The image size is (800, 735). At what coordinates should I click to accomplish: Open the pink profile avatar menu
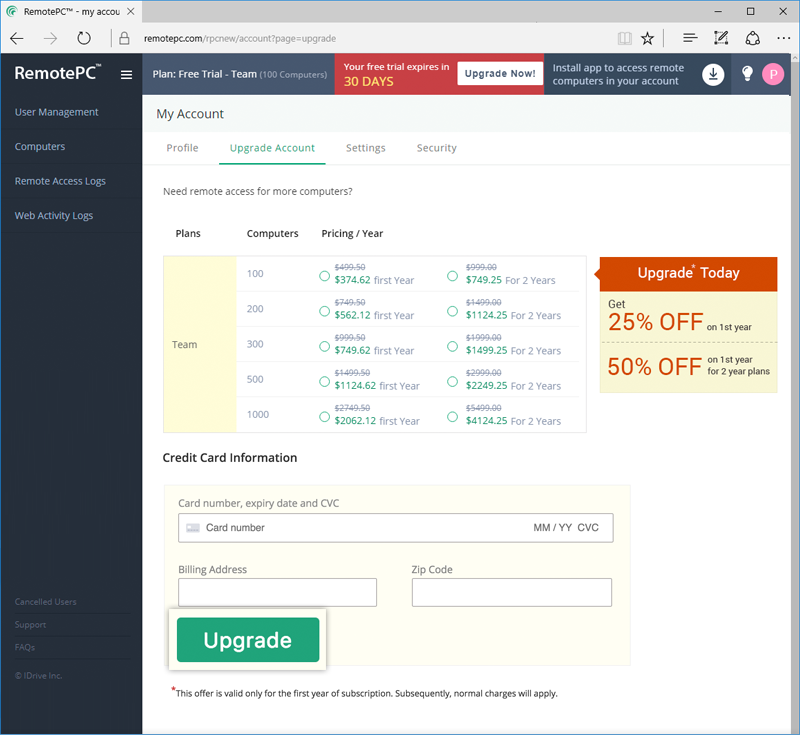(x=773, y=74)
